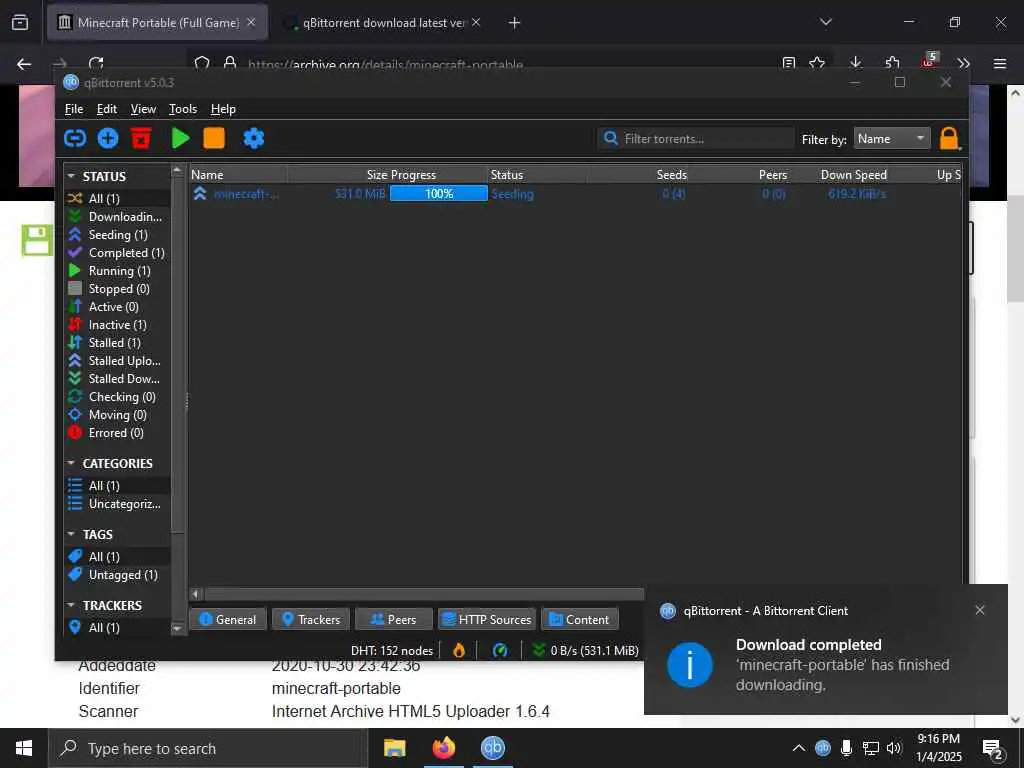Image resolution: width=1024 pixels, height=768 pixels.
Task: Open the File menu
Action: (74, 109)
